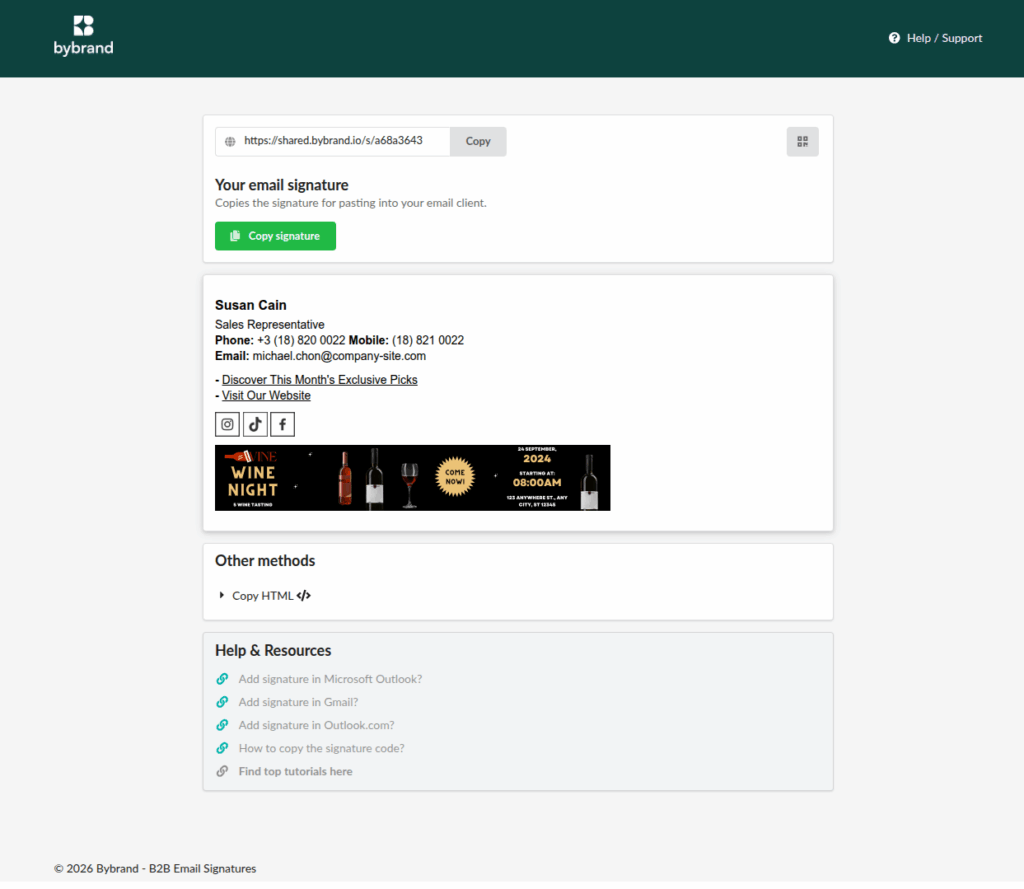Screen dimensions: 1024x889
Task: Click link icon beside Gmail tutorial
Action: [223, 702]
